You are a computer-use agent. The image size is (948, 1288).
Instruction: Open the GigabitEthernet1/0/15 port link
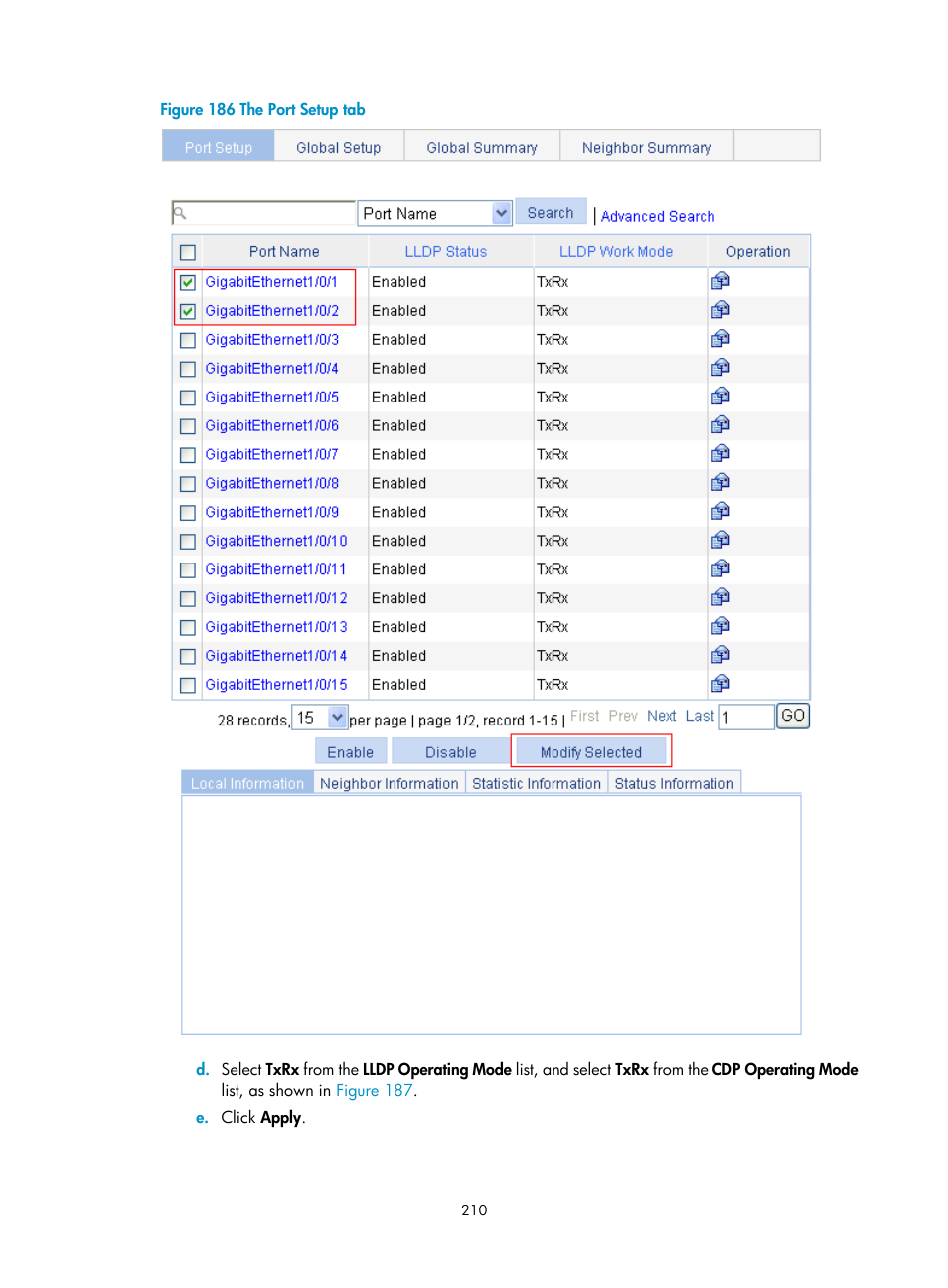coord(276,685)
